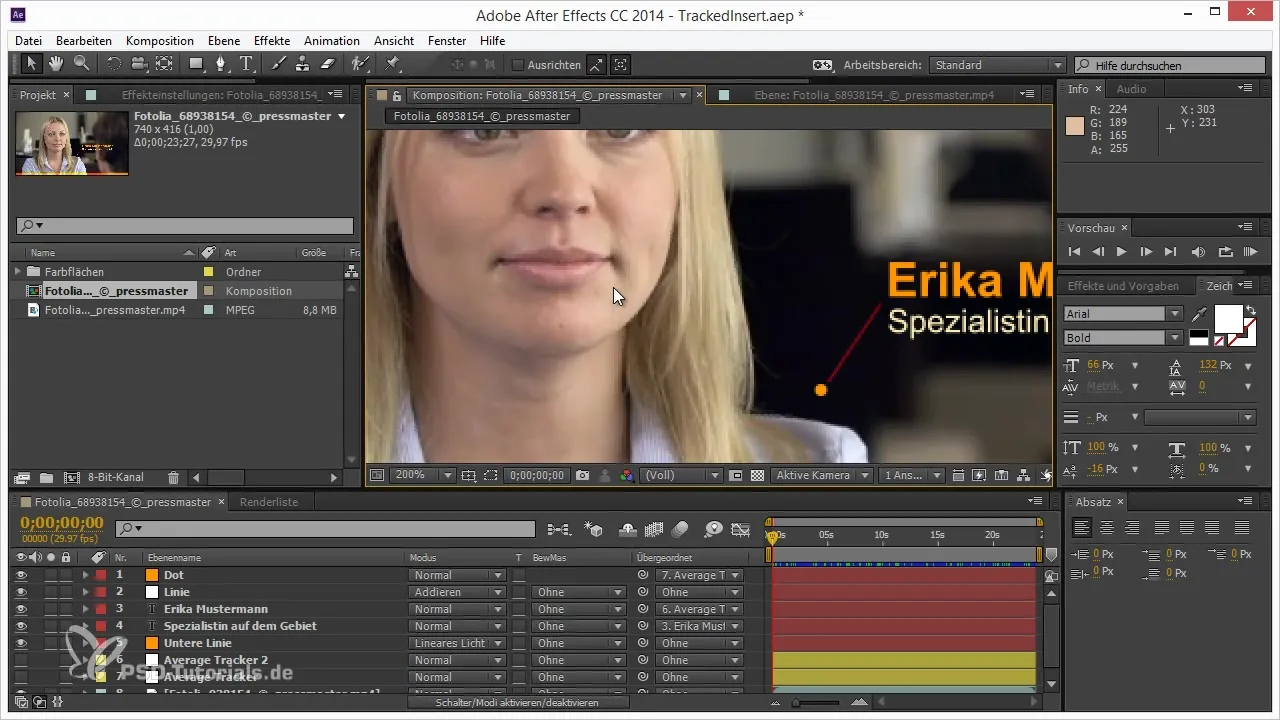
Task: Select the Pen tool
Action: click(x=222, y=64)
